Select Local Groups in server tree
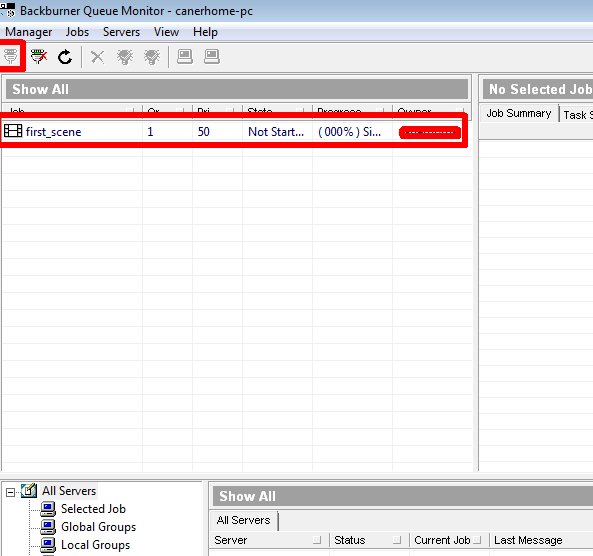 tap(95, 545)
